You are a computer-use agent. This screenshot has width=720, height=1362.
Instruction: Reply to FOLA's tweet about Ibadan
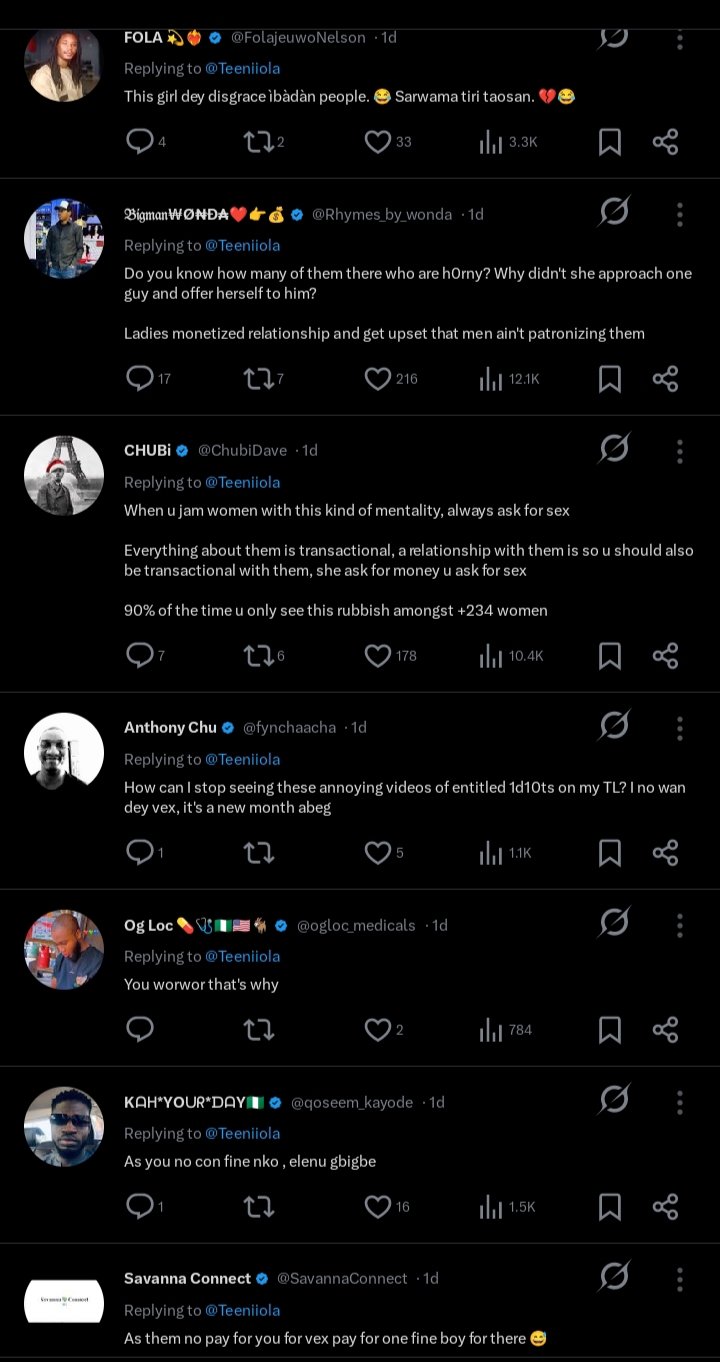click(140, 142)
